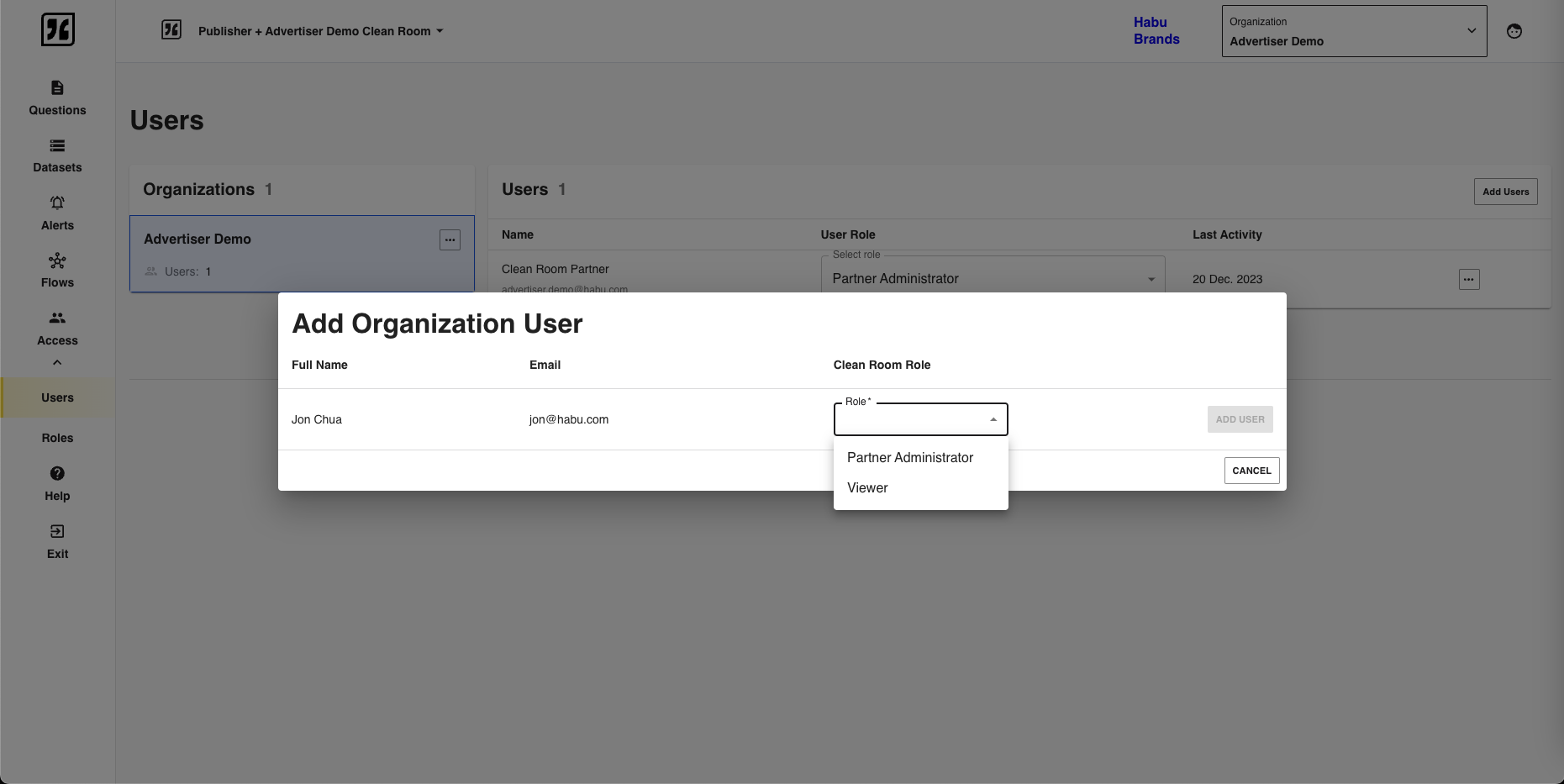Click the User Role column header

pyautogui.click(x=848, y=234)
